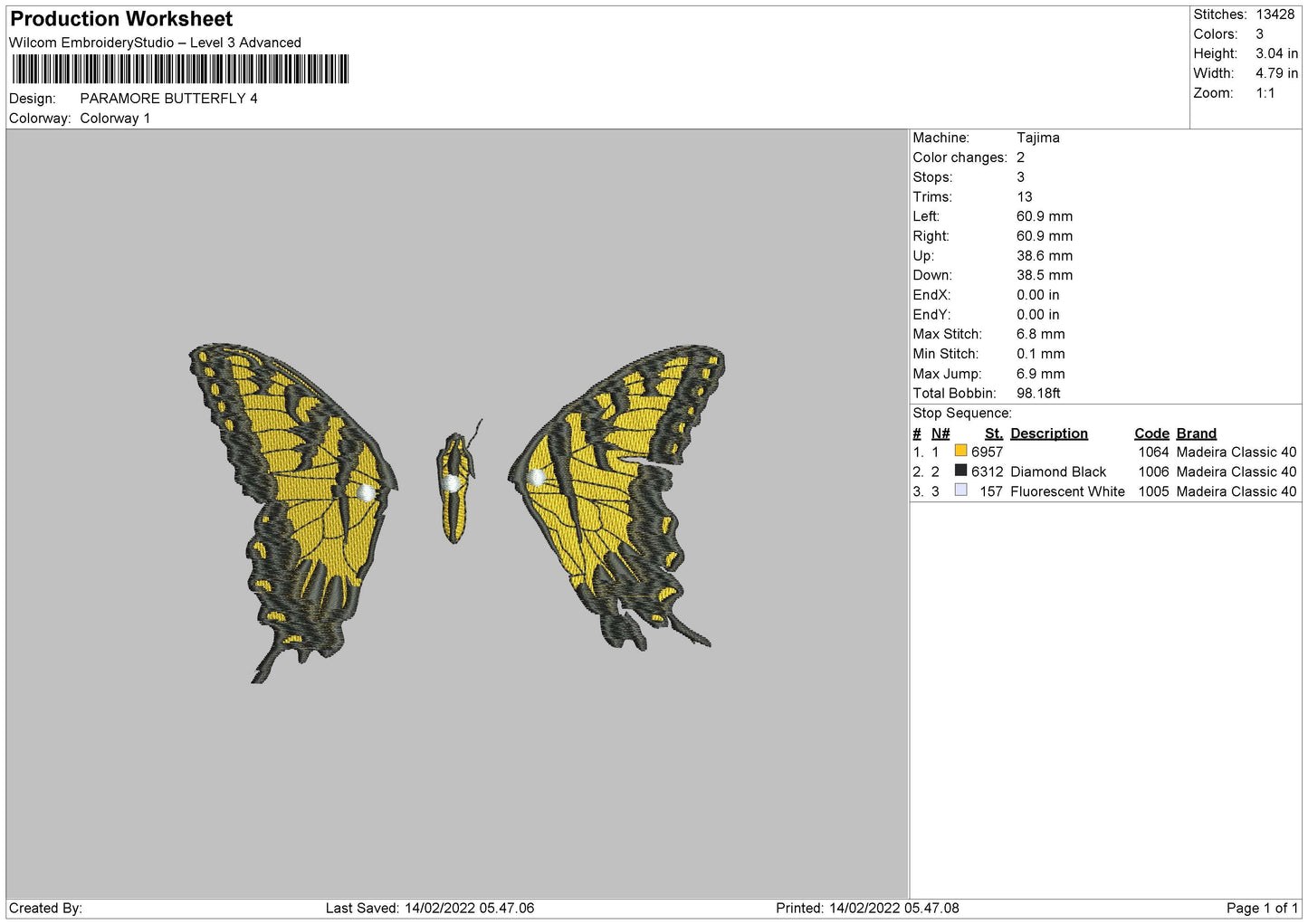Click the barcode under the worksheet title
The height and width of the screenshot is (924, 1308).
coord(180,70)
